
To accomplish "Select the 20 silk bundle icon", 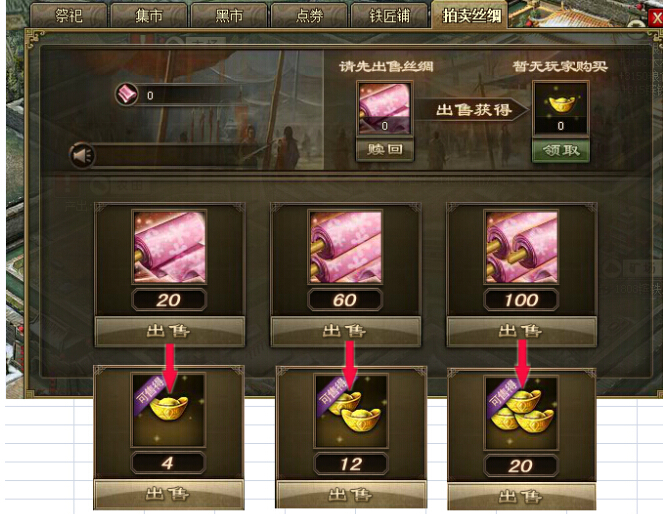I will coord(170,247).
